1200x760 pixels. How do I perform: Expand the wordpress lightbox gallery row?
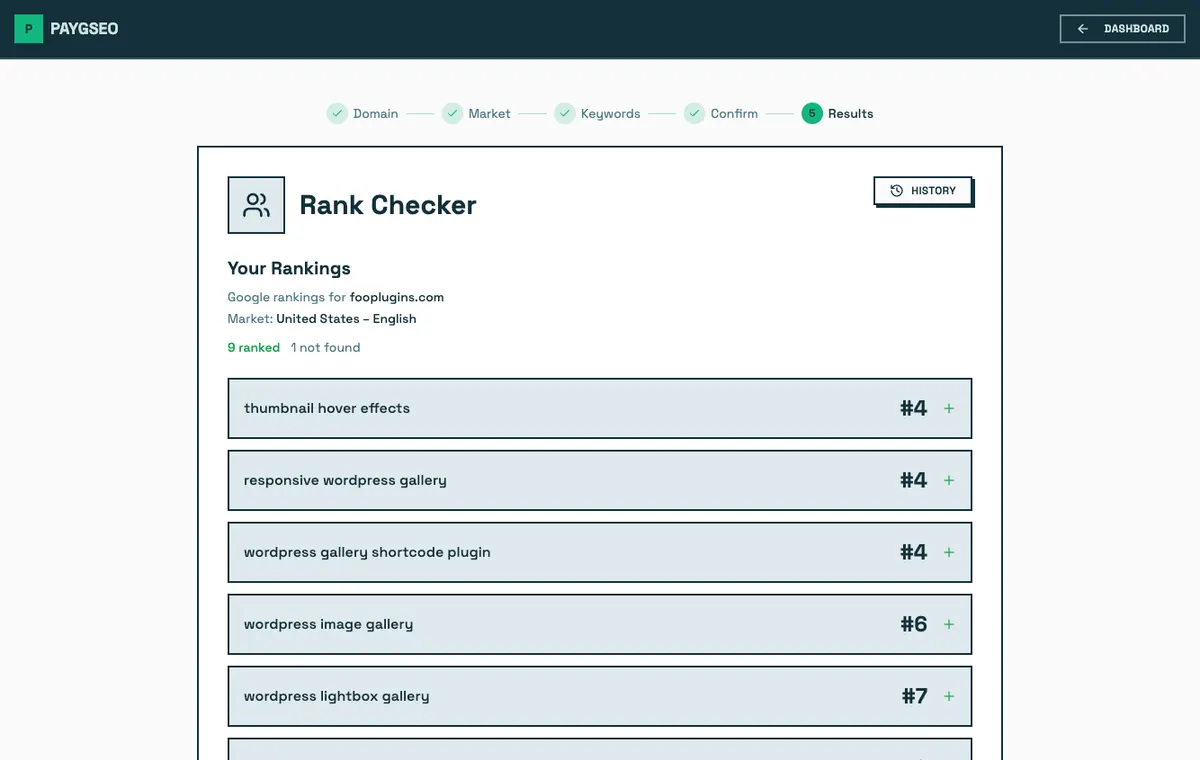click(x=949, y=696)
